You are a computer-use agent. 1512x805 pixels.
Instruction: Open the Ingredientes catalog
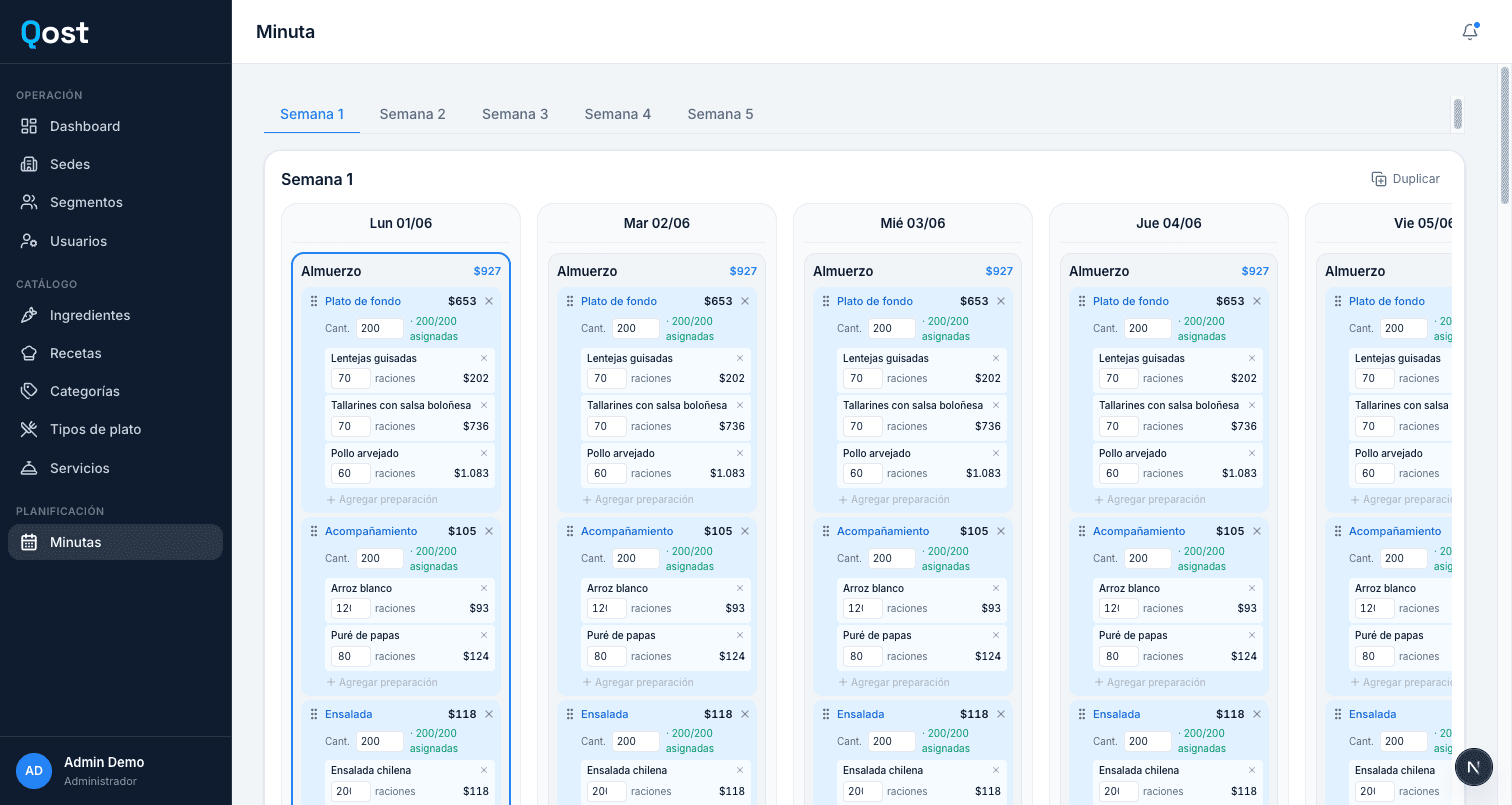pos(115,315)
